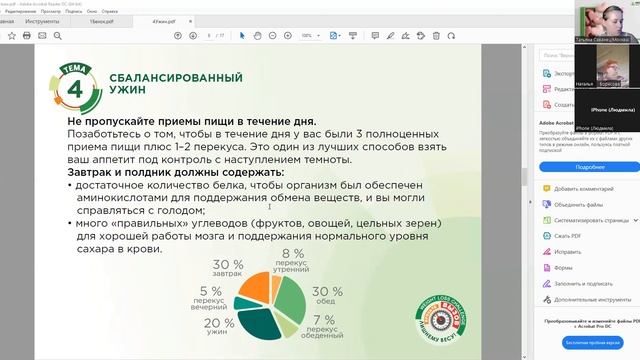Click the "20 % ужин" chart label

(219, 326)
